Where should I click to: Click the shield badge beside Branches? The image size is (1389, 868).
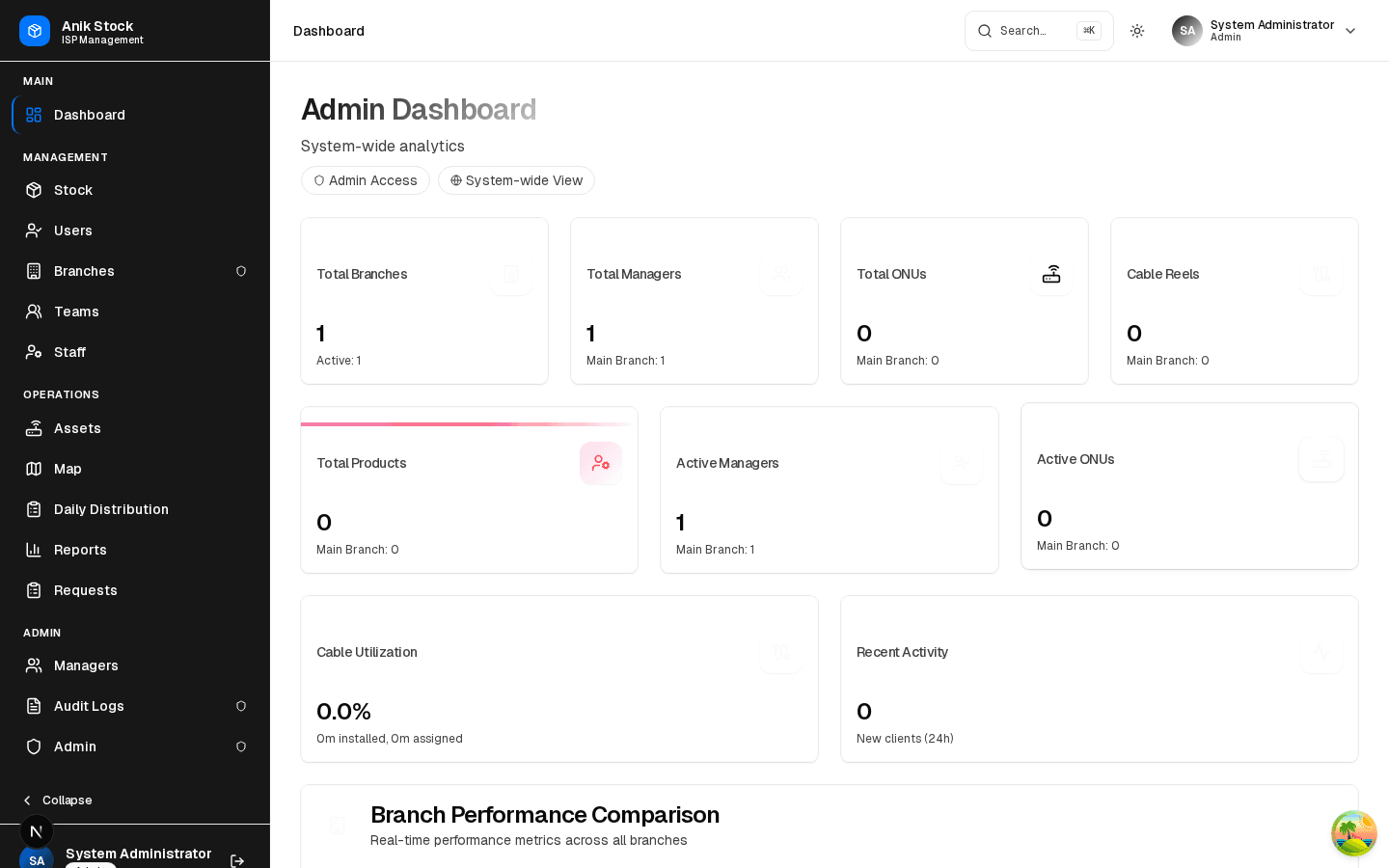pyautogui.click(x=241, y=271)
